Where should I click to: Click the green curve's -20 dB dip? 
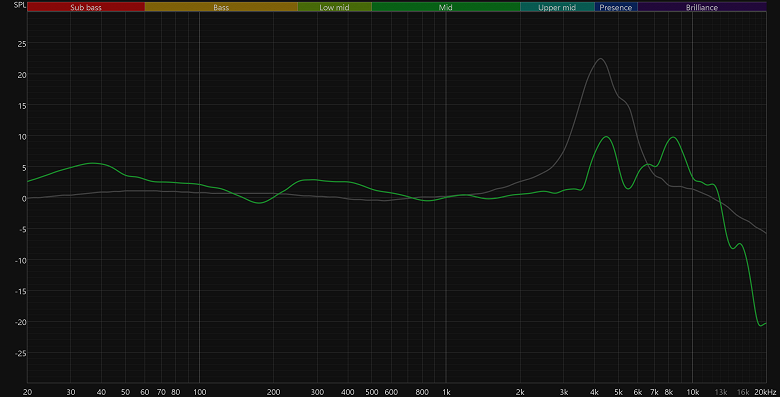[x=761, y=325]
